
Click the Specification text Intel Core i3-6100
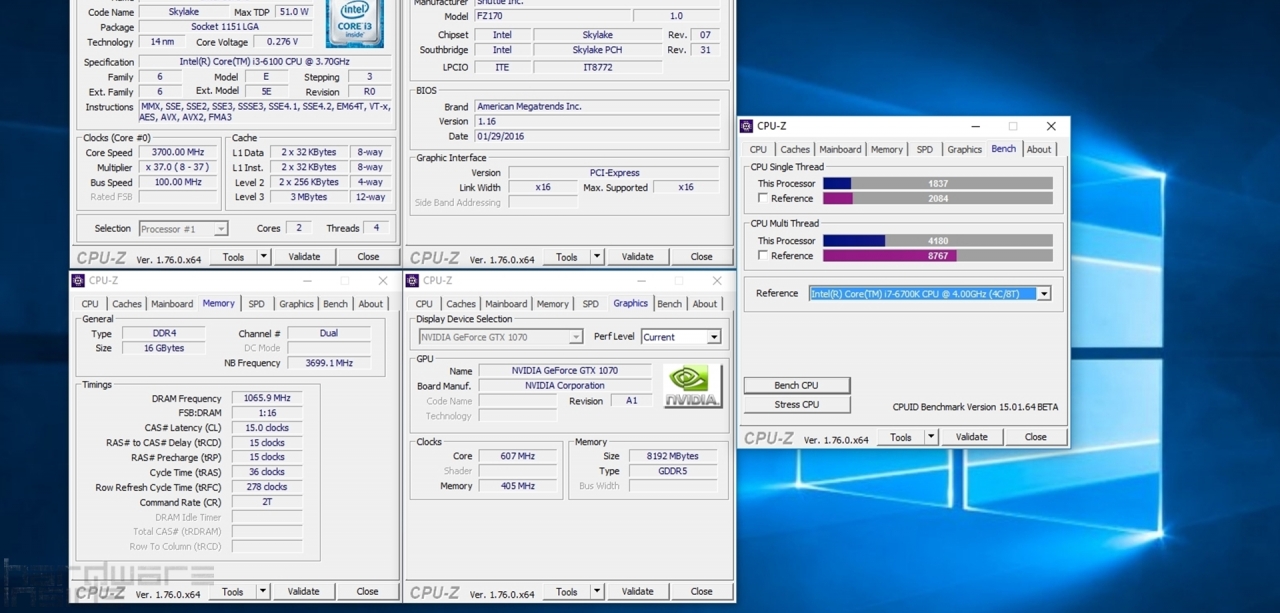(x=265, y=62)
